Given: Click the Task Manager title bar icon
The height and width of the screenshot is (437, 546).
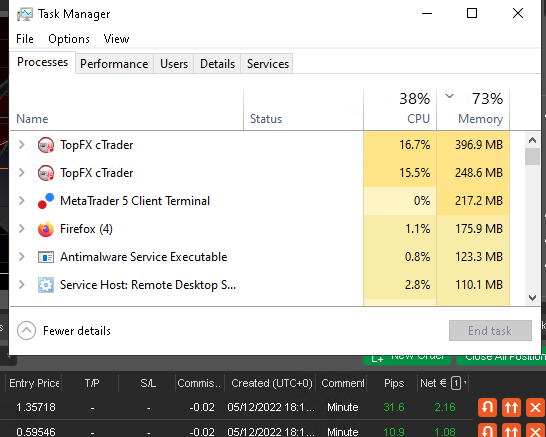Looking at the screenshot, I should click(x=24, y=14).
